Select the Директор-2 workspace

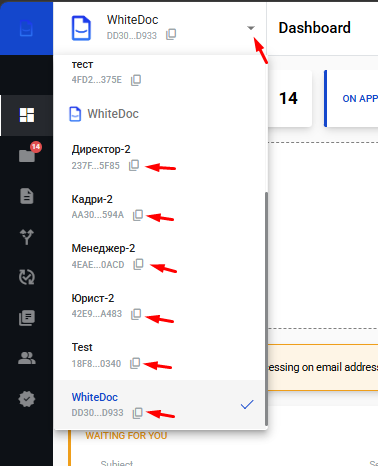159,157
